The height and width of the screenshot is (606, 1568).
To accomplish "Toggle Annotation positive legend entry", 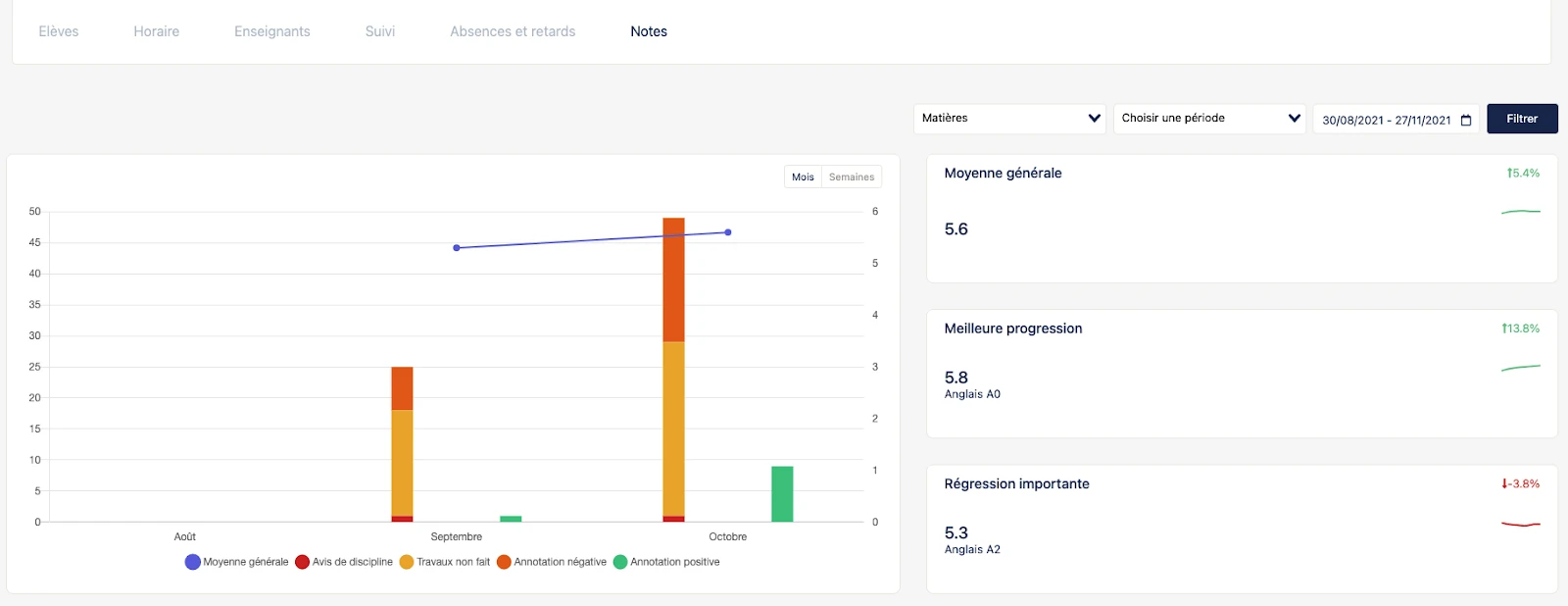I will pos(666,562).
